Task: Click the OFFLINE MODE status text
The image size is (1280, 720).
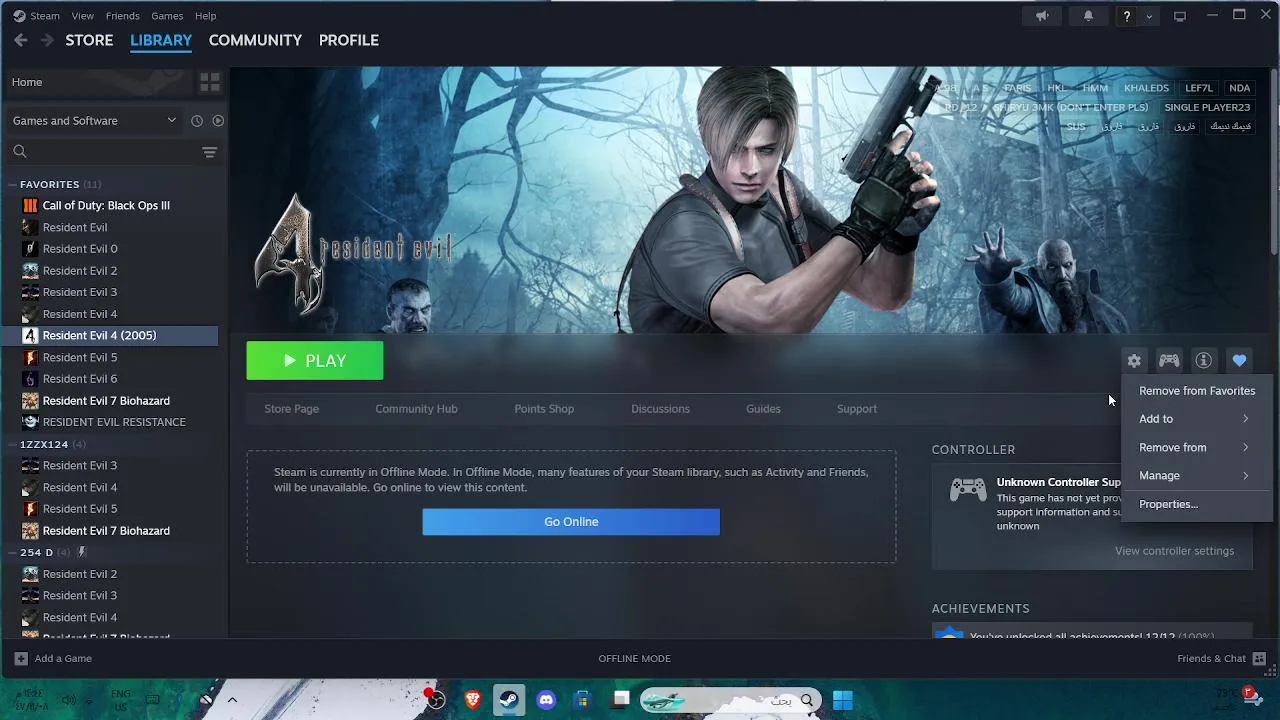Action: point(634,658)
